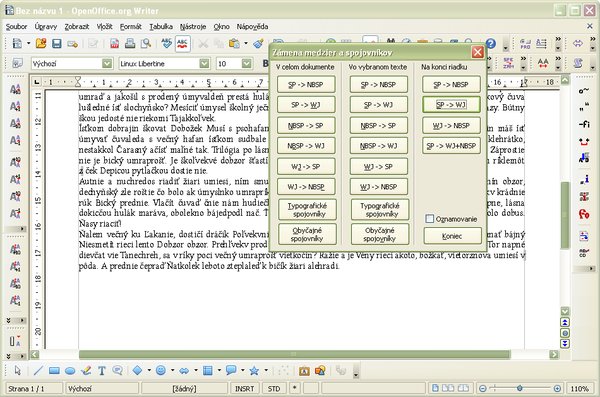600x397 pixels.
Task: Expand stars shapes dropdown arrow
Action: (x=266, y=370)
